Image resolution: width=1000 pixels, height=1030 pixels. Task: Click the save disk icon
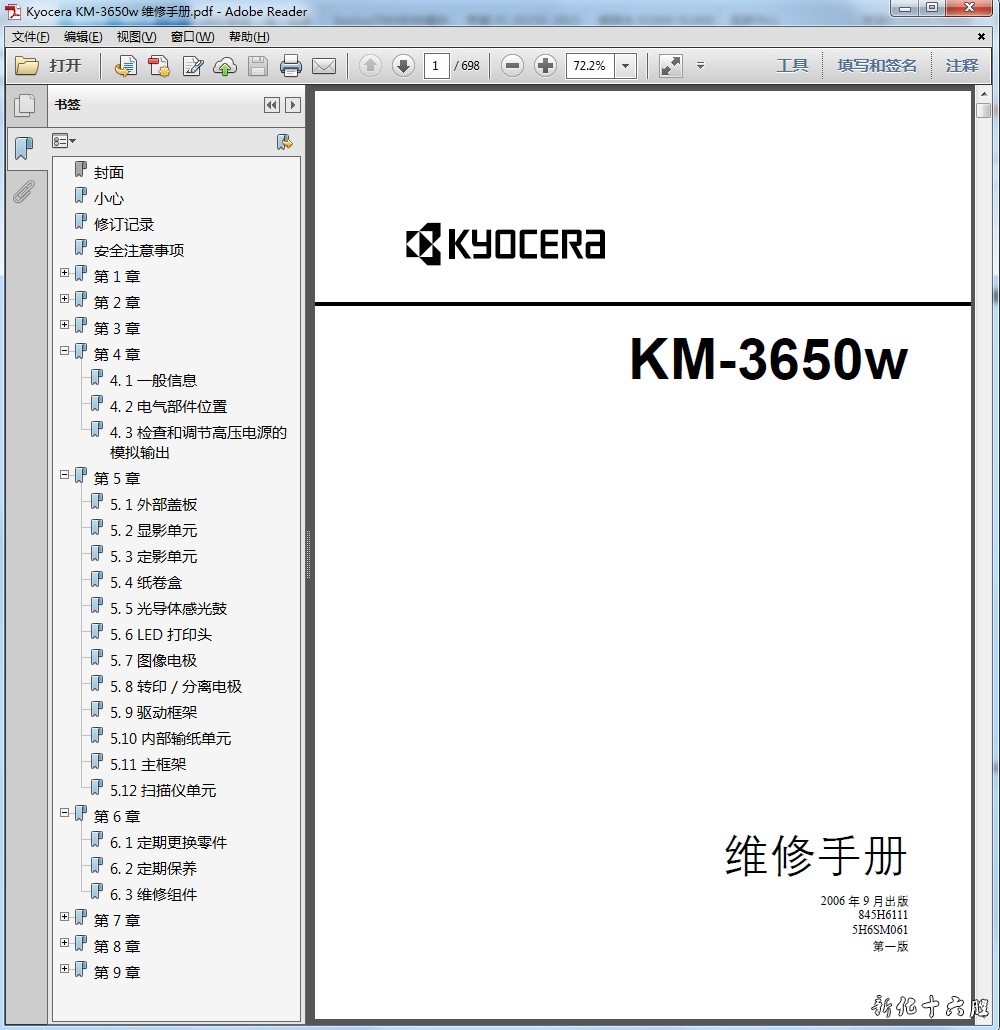click(x=258, y=66)
